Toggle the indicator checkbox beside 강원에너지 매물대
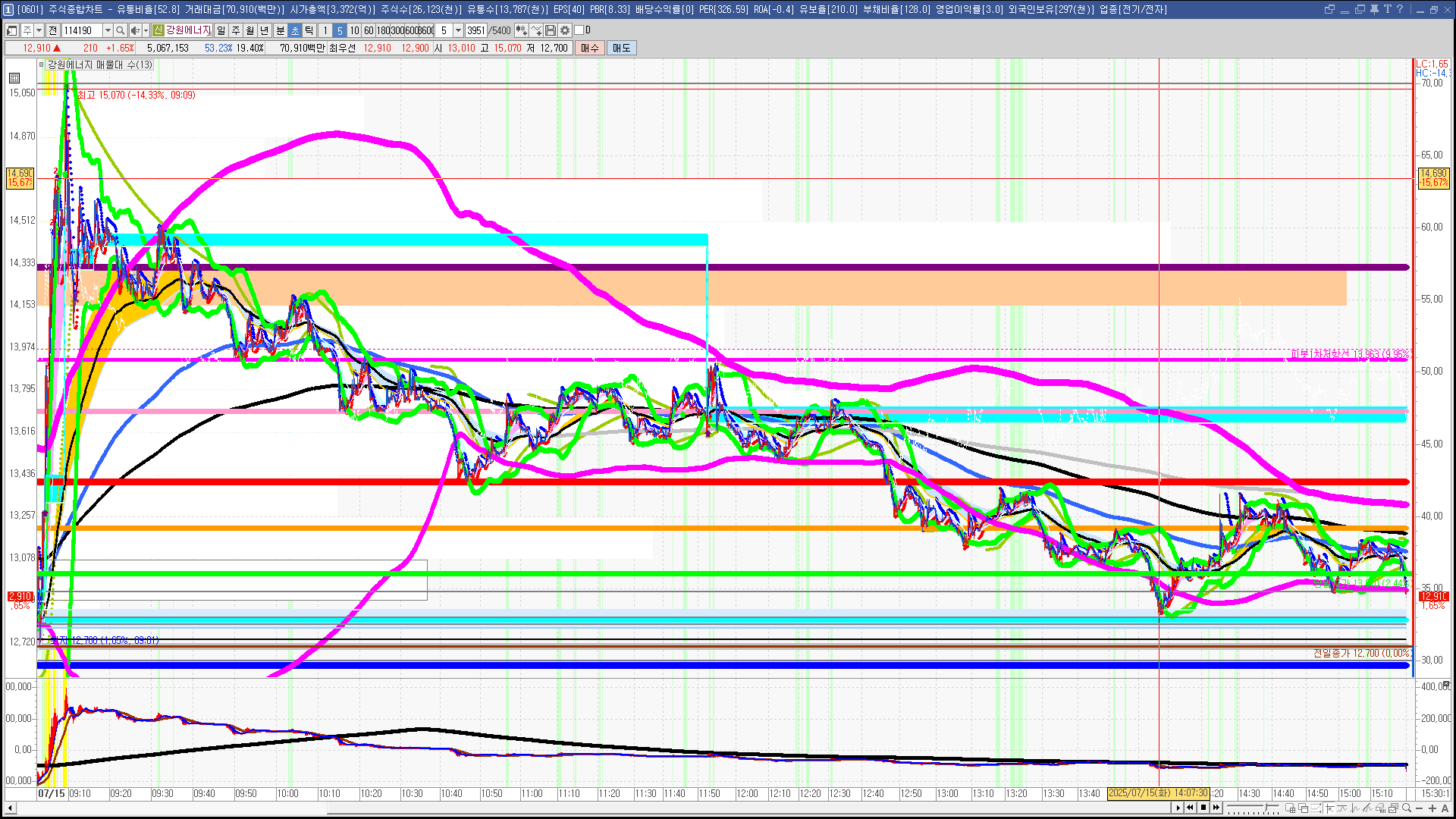 pyautogui.click(x=42, y=65)
